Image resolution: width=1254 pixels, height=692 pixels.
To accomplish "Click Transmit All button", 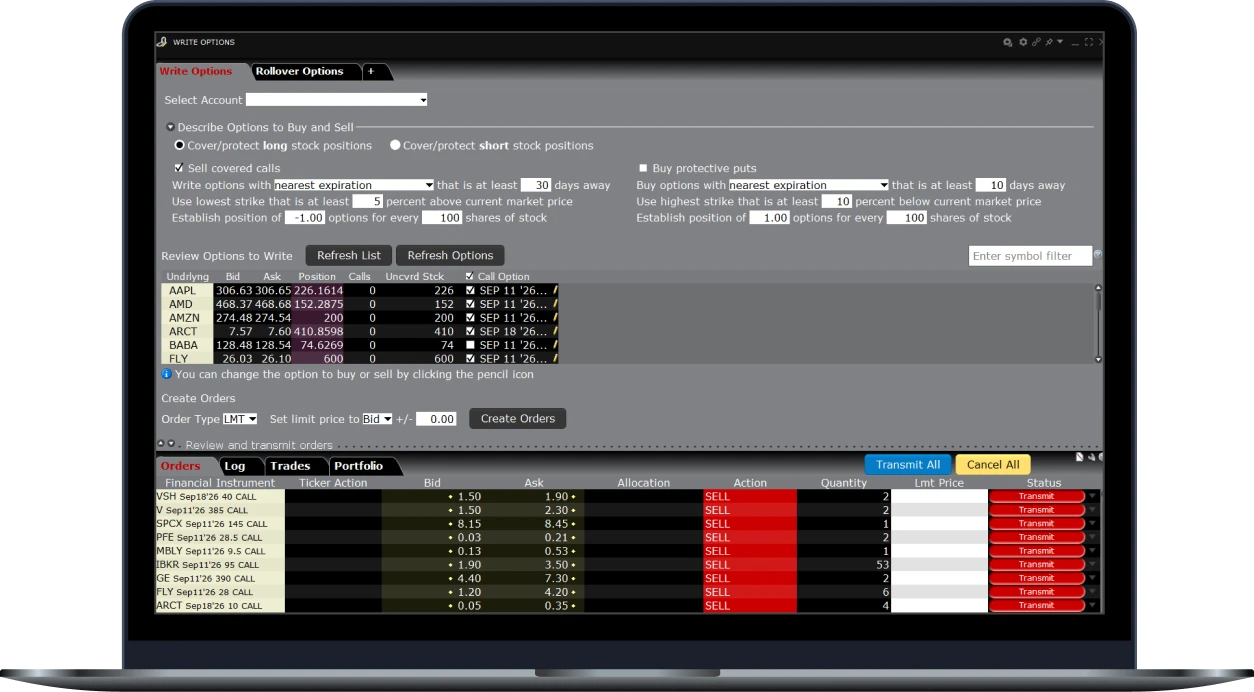I will pos(908,464).
